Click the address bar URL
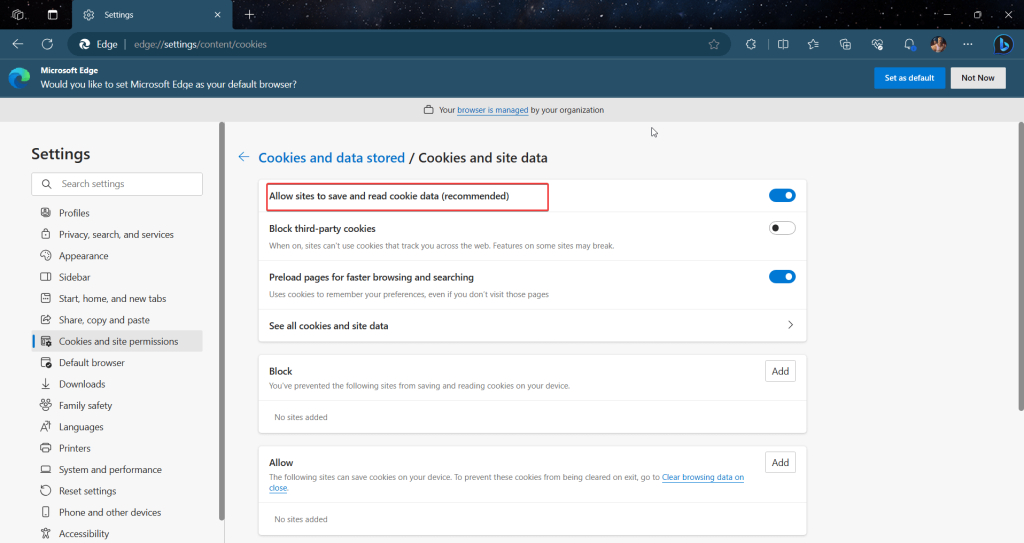This screenshot has width=1024, height=543. coord(200,44)
